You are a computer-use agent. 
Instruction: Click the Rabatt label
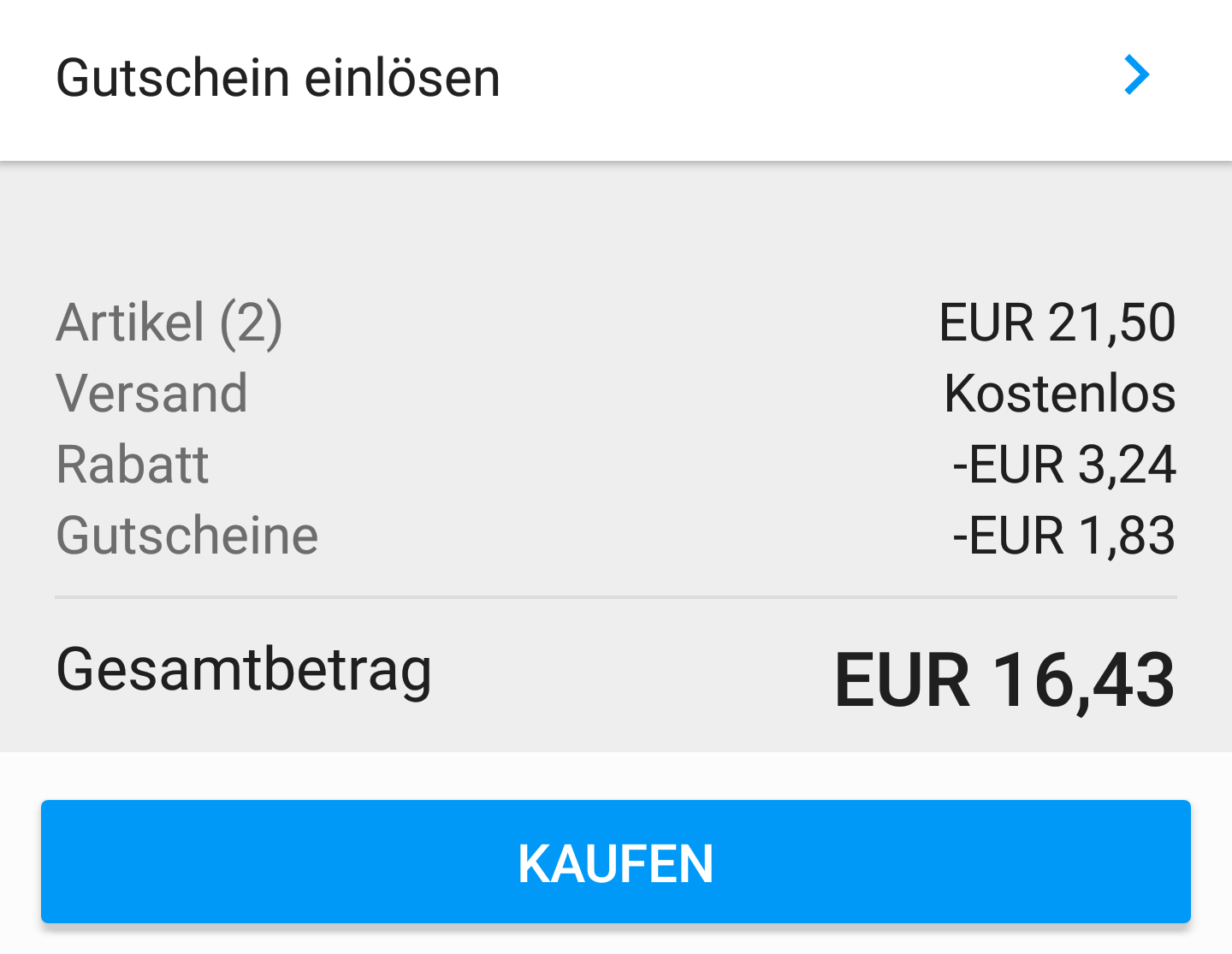tap(133, 465)
